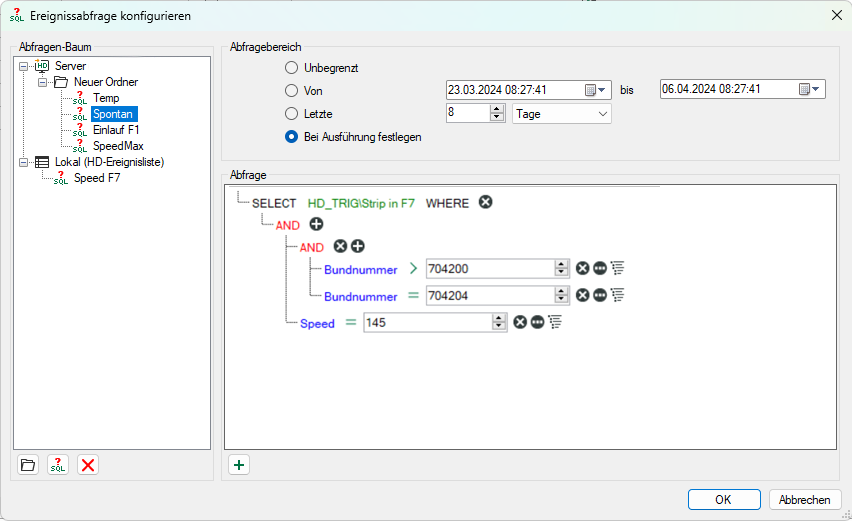The height and width of the screenshot is (521, 852).
Task: Click the new folder icon below tree
Action: 28,465
